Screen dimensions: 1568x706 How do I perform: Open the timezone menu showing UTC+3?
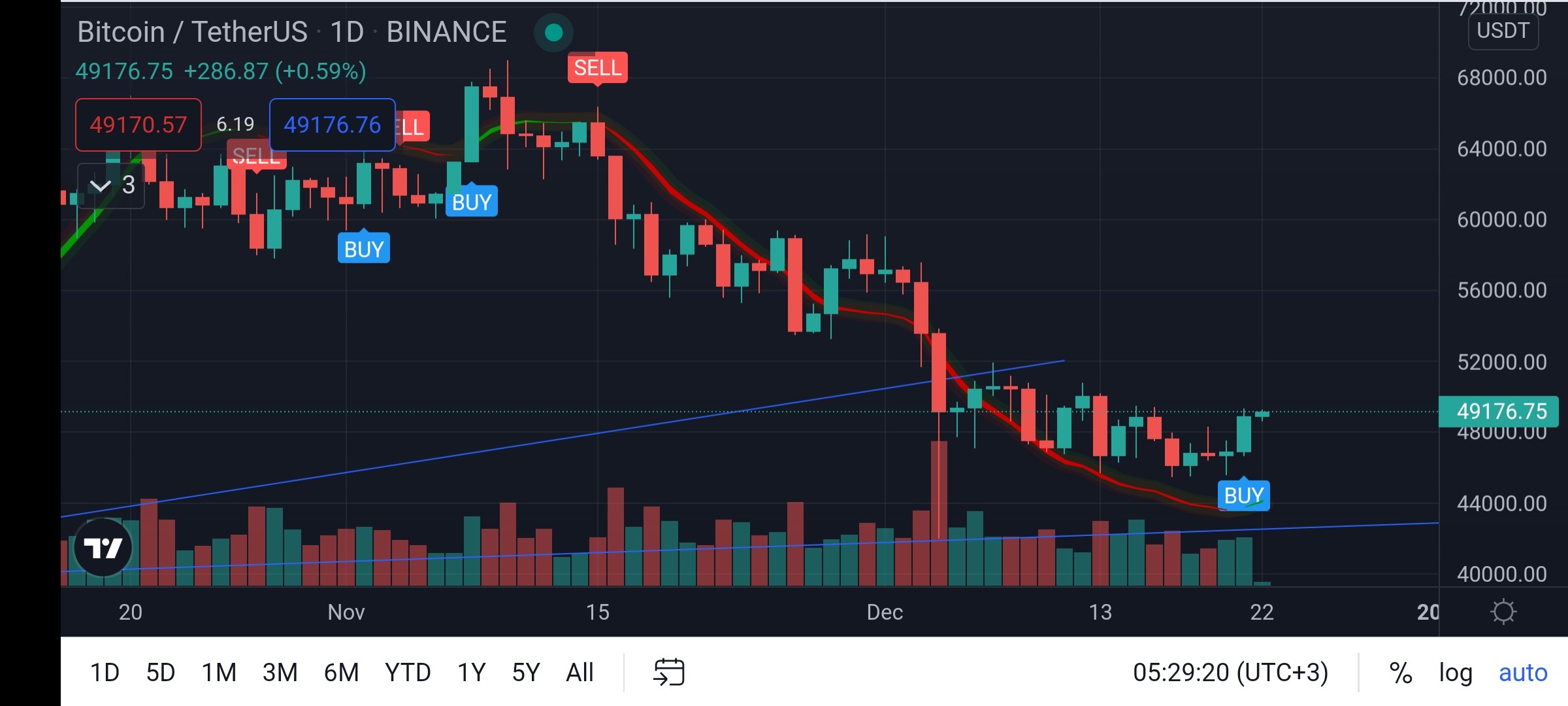click(1230, 672)
